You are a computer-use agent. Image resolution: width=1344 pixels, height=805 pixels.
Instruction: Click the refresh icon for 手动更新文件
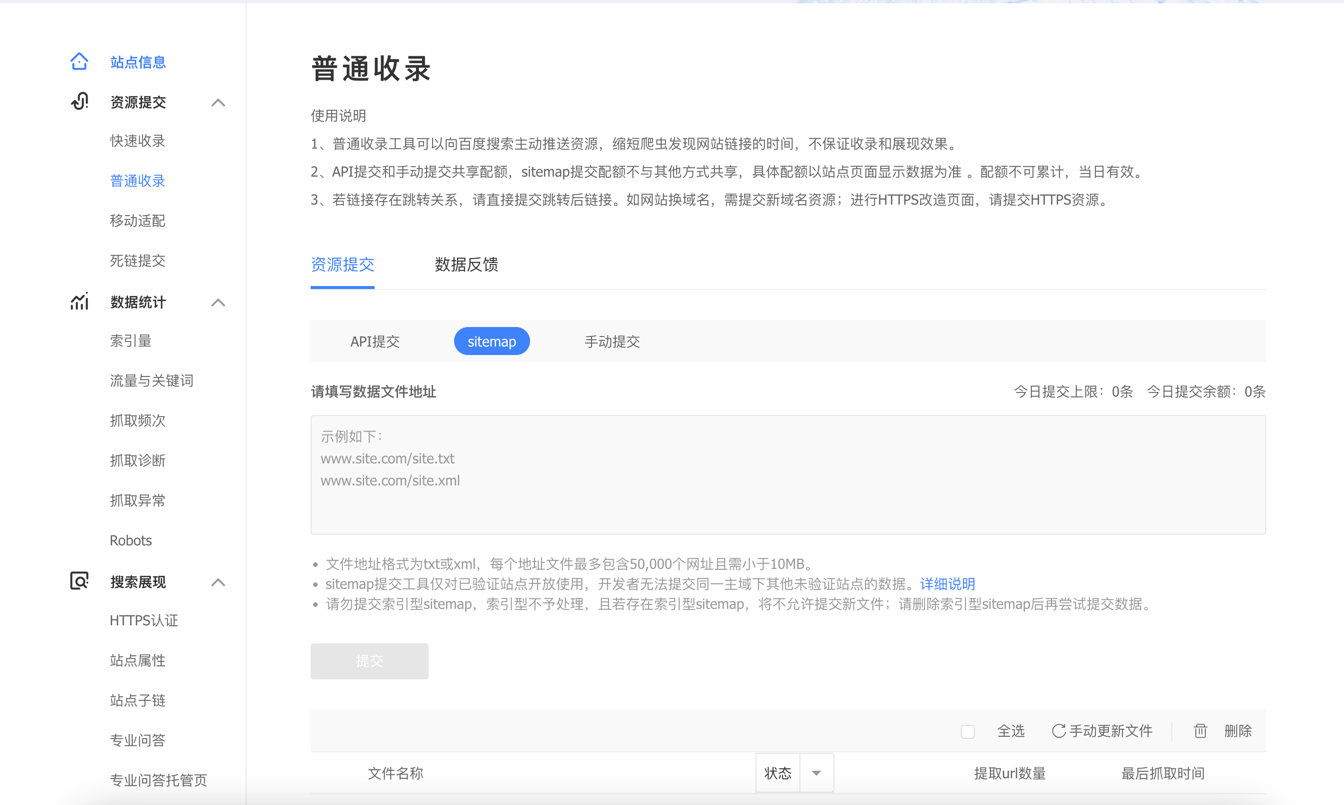click(1058, 731)
